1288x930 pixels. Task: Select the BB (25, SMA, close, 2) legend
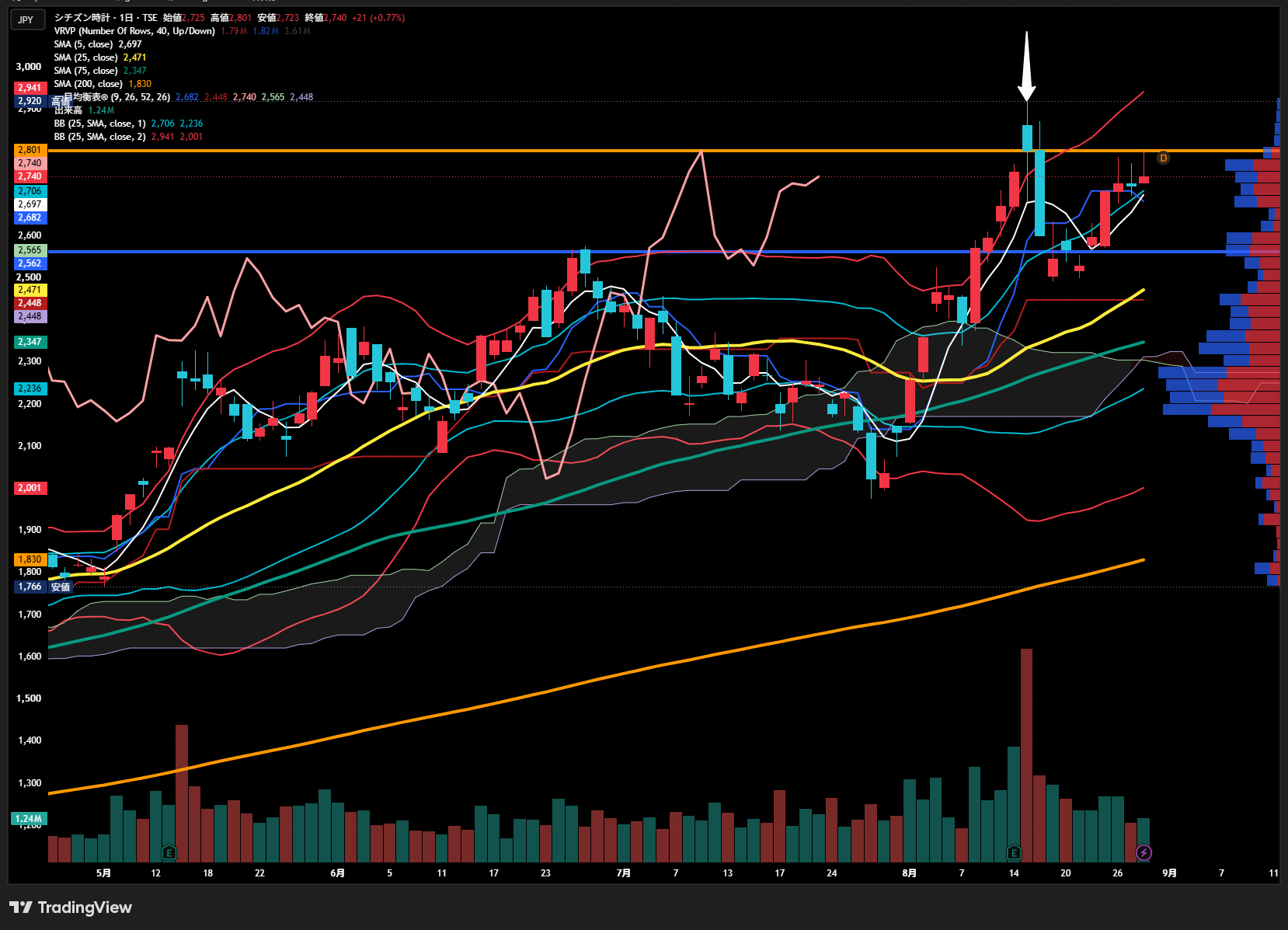click(100, 137)
